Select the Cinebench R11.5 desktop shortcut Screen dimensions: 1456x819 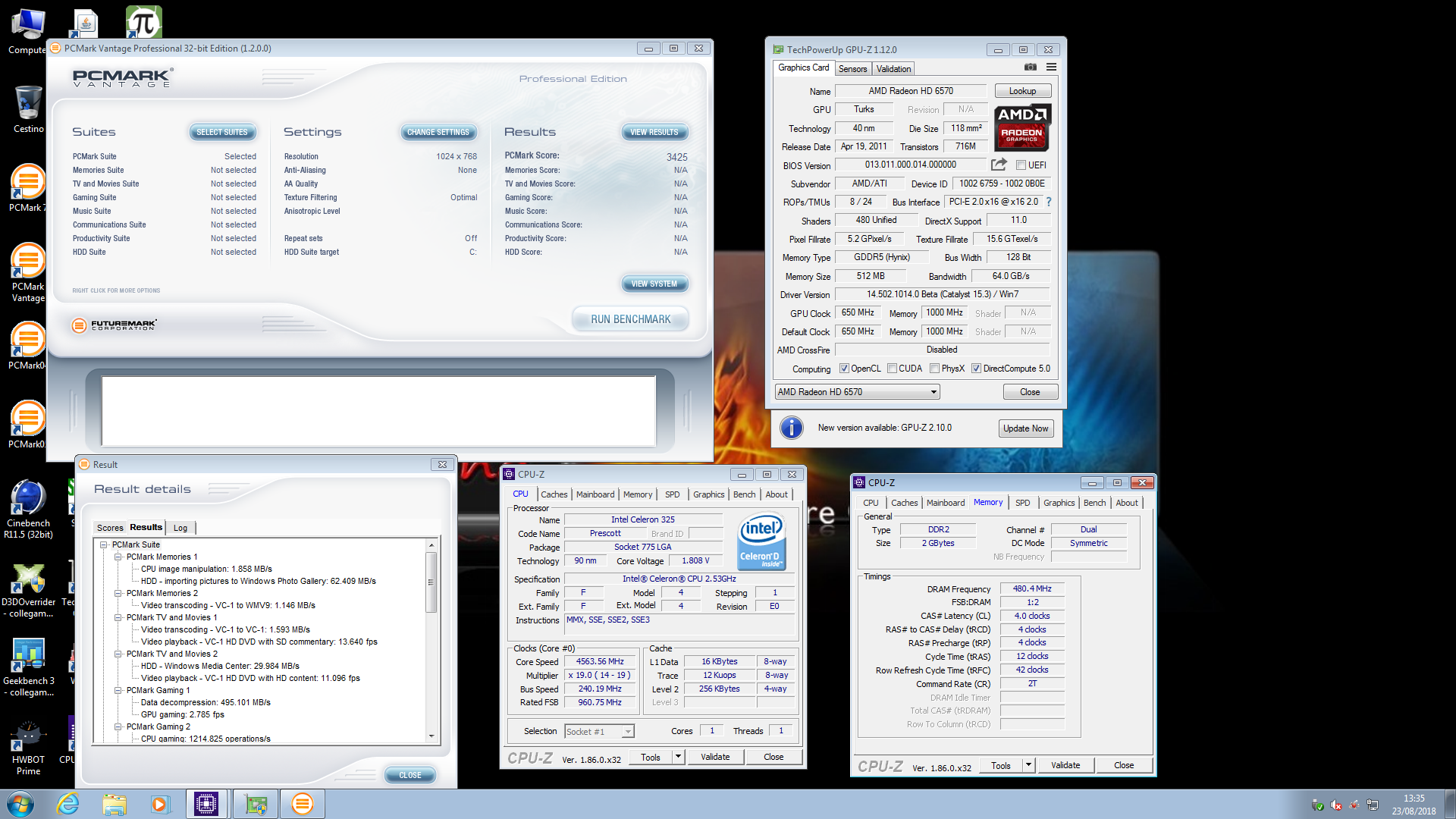28,510
